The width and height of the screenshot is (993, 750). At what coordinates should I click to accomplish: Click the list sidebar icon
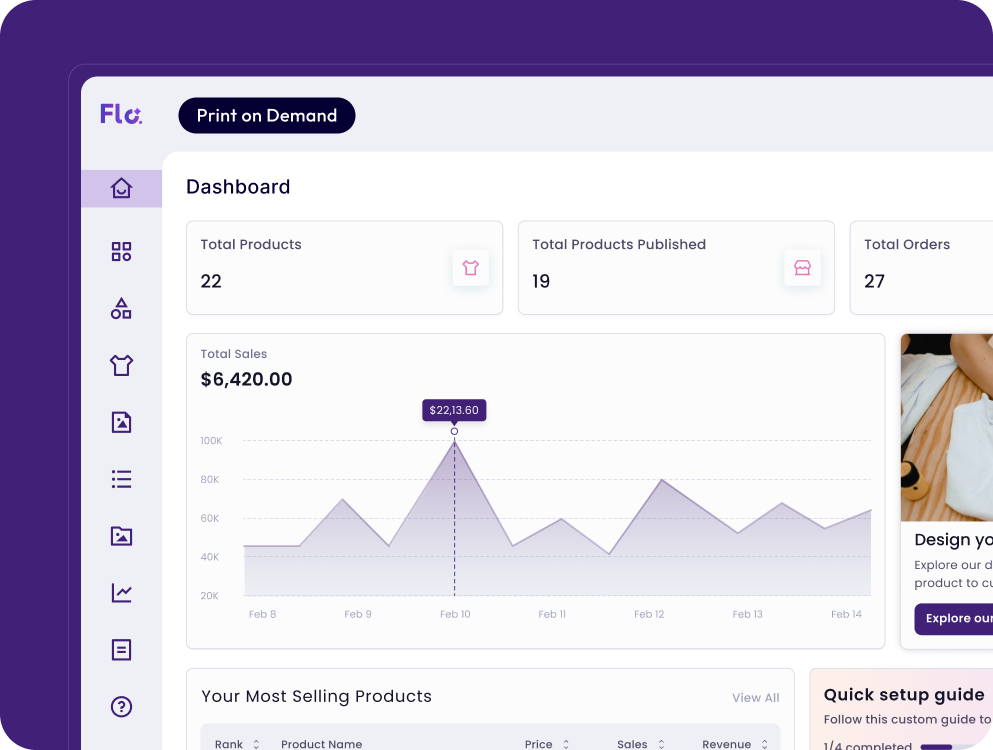point(121,479)
